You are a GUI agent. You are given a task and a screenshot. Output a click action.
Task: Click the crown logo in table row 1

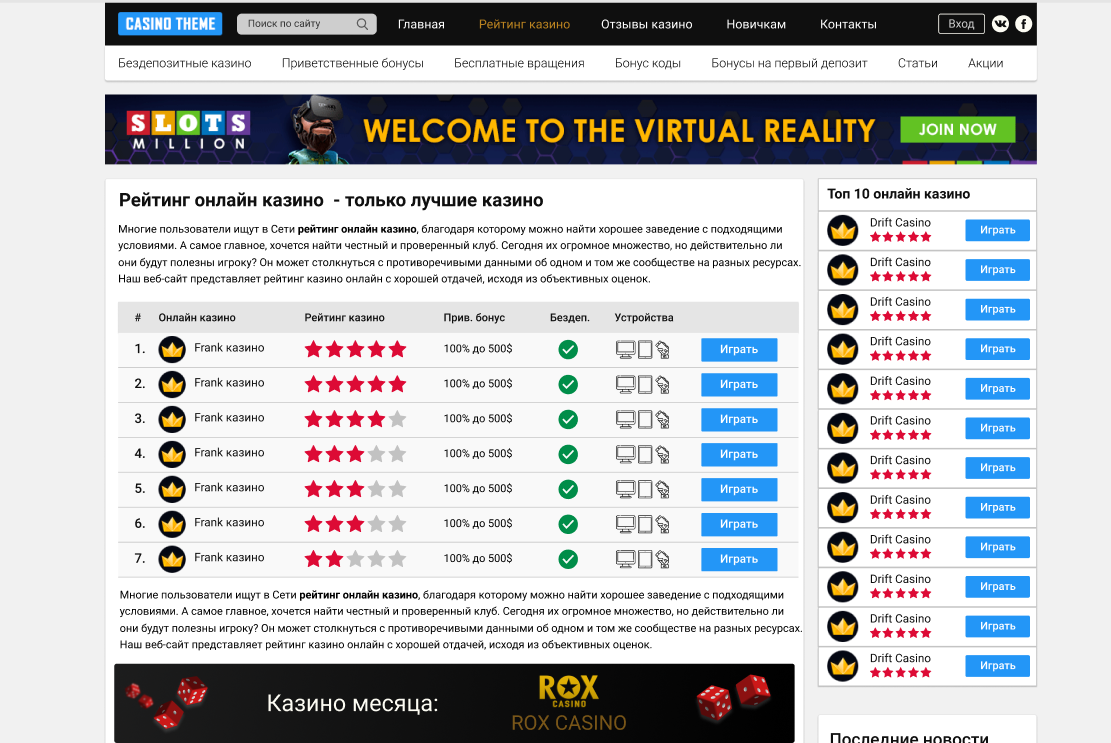171,349
